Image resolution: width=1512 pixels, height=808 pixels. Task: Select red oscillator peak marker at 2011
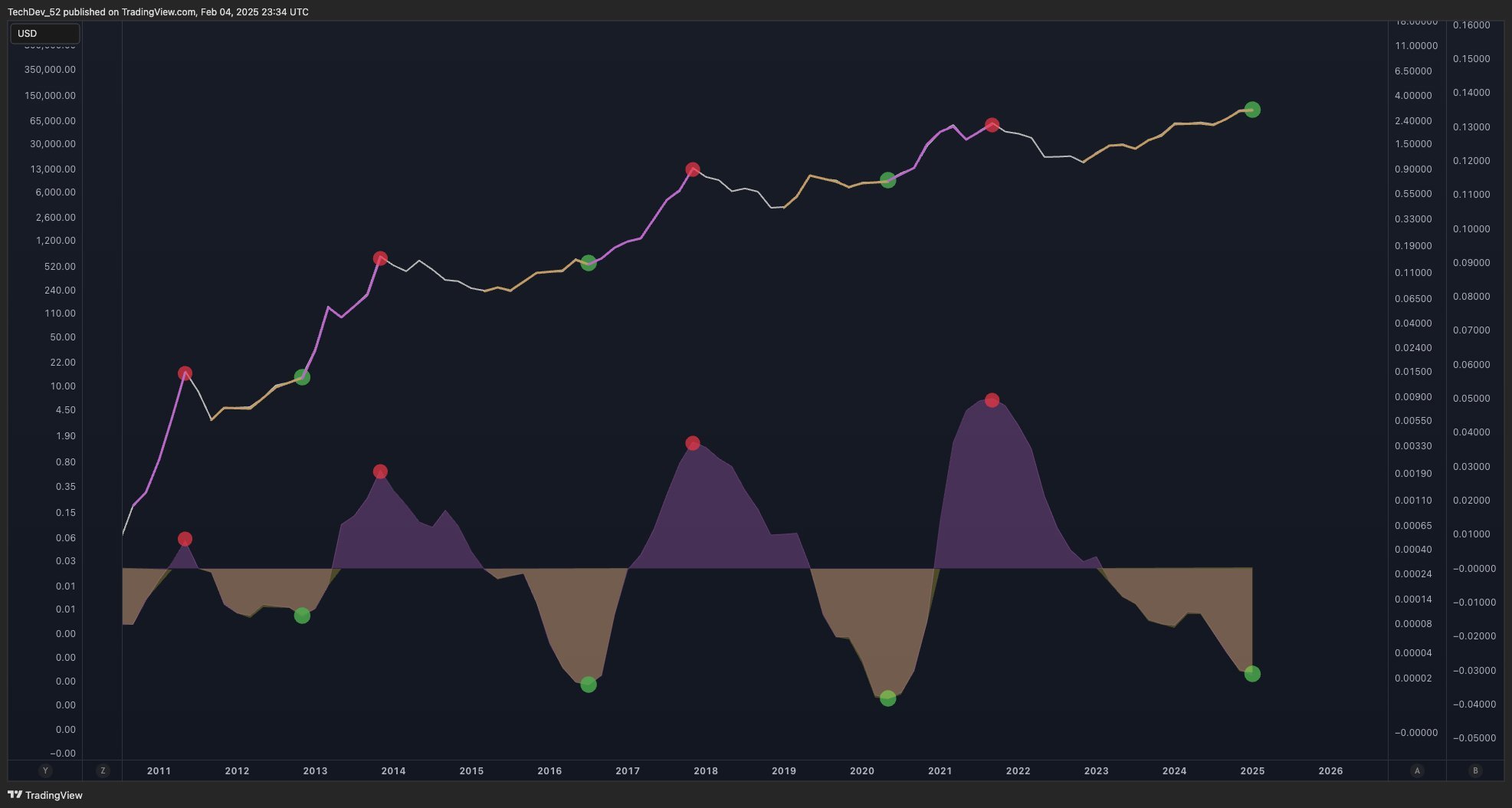coord(185,539)
